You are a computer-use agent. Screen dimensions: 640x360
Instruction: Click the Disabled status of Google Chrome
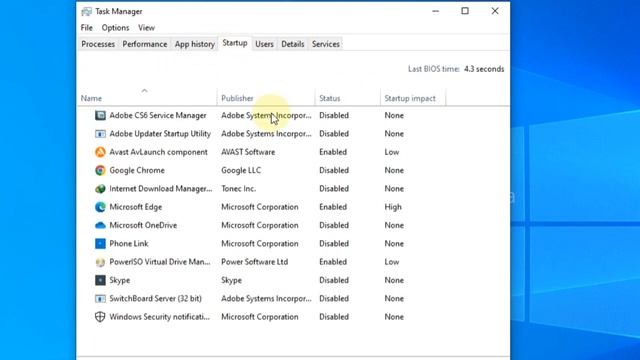(334, 170)
